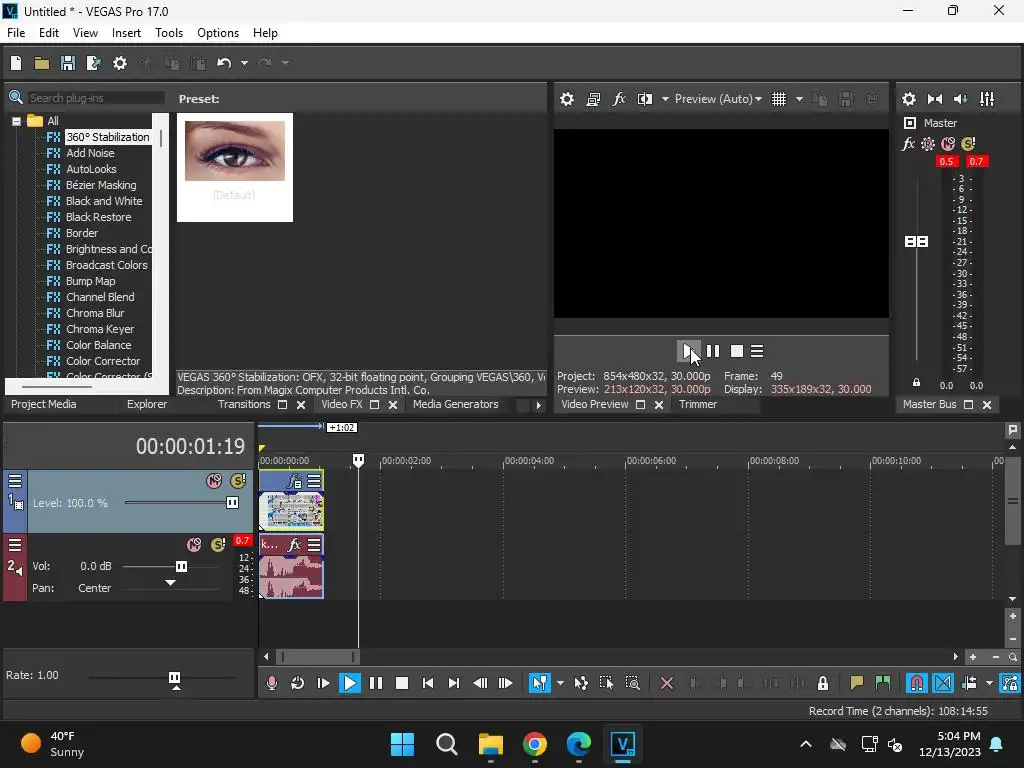
Task: Save the project with the disk icon
Action: (67, 63)
